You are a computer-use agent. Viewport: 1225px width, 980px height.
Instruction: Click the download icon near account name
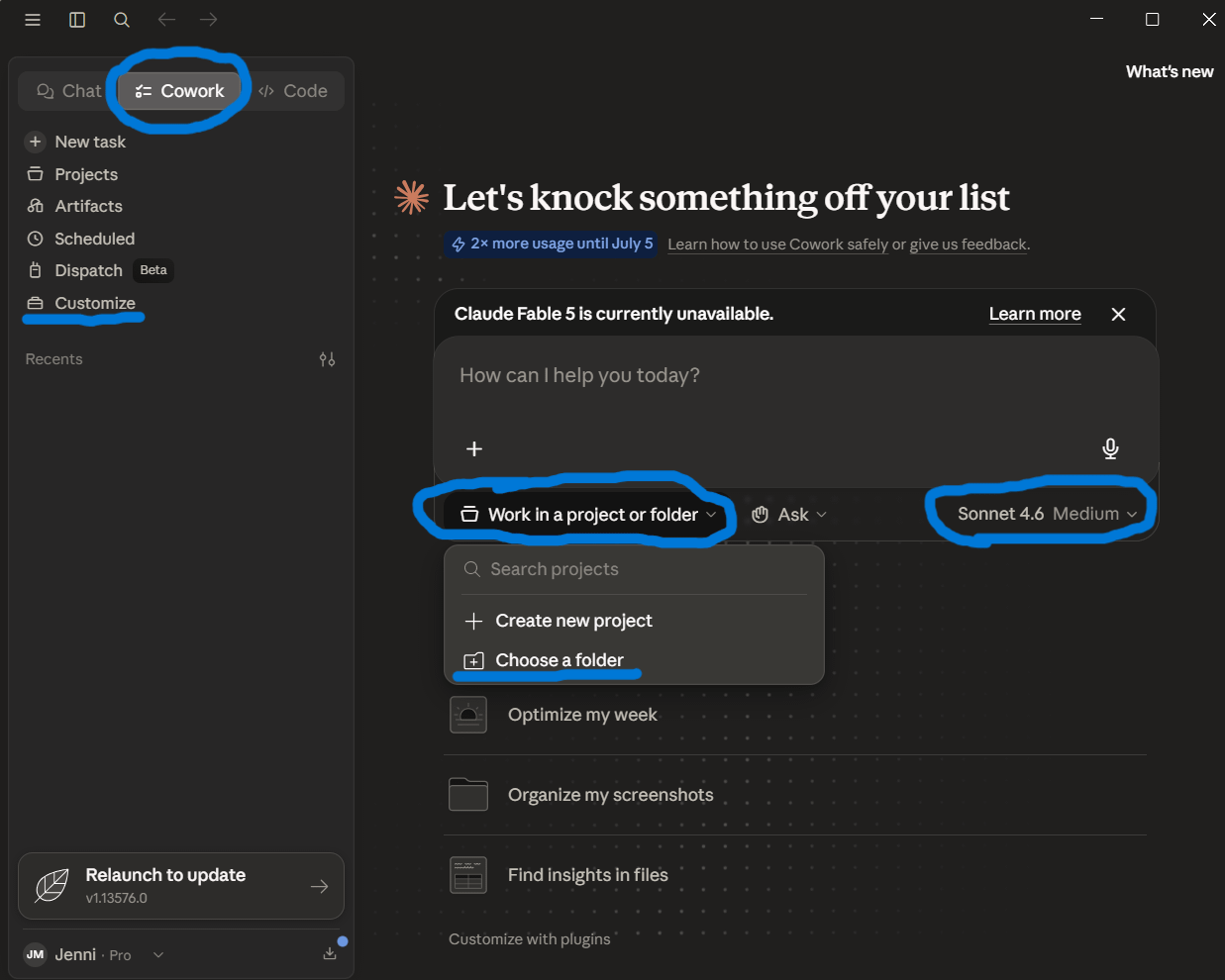(x=330, y=954)
